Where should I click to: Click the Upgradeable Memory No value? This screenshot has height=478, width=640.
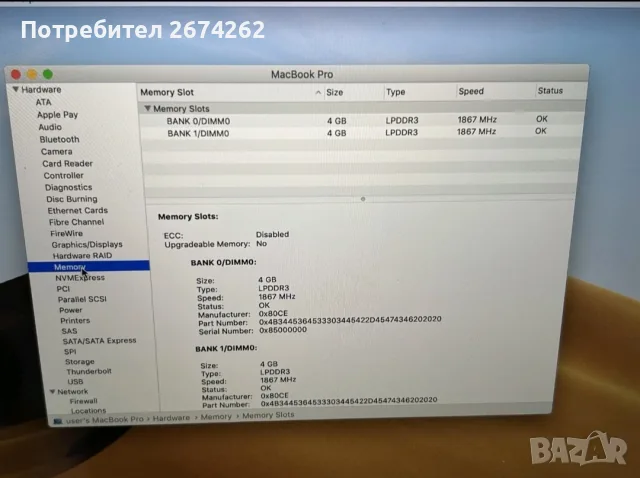pos(261,243)
